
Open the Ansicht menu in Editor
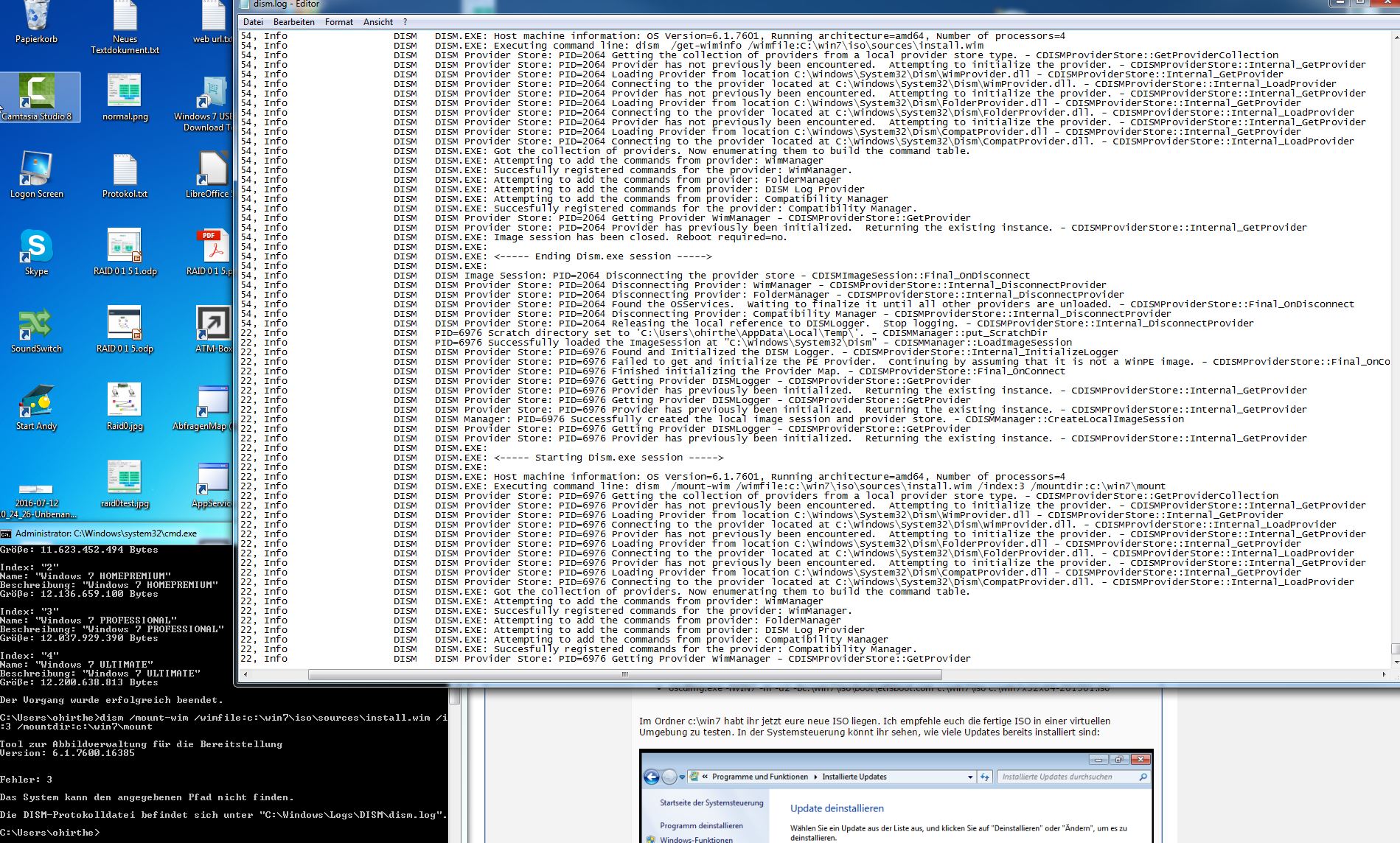tap(378, 22)
